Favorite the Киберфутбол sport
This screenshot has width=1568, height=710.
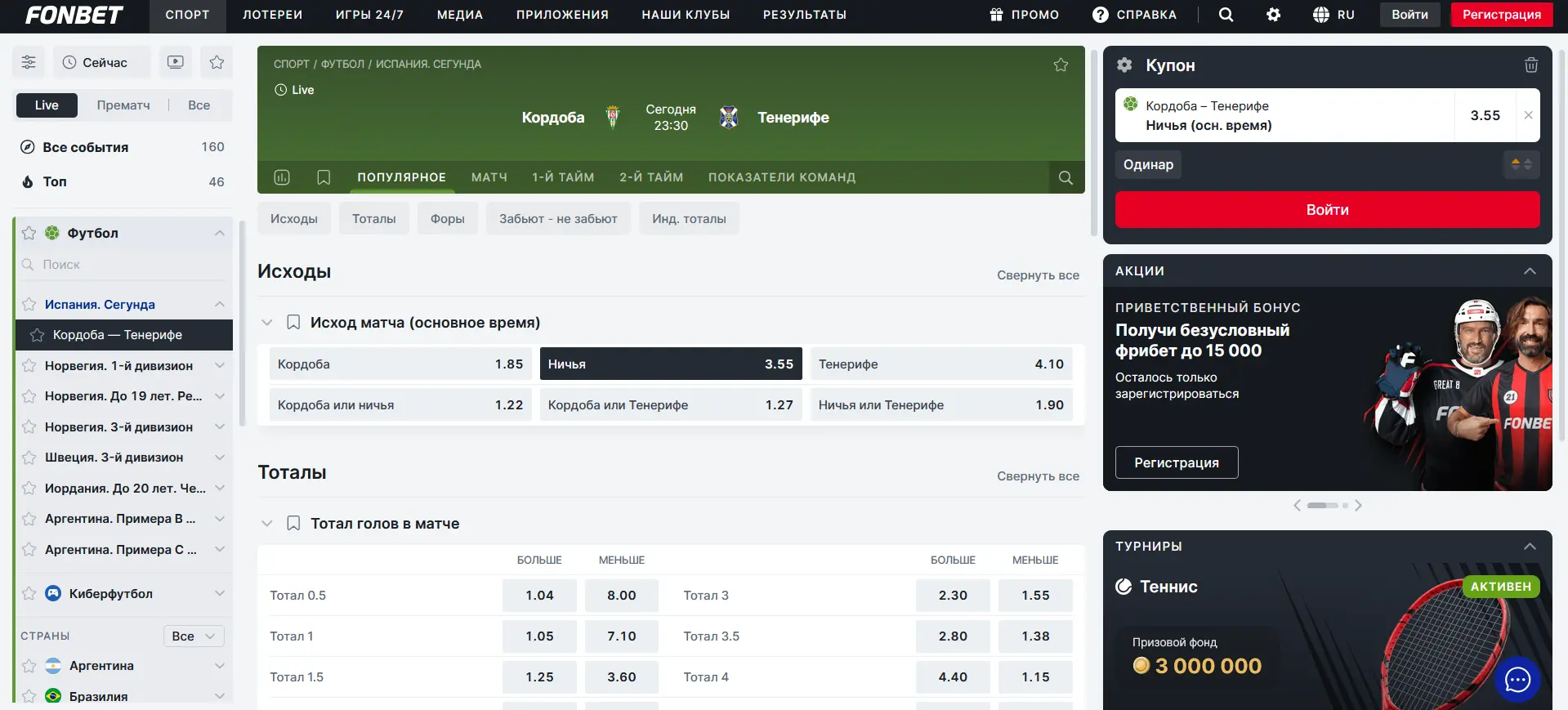29,594
